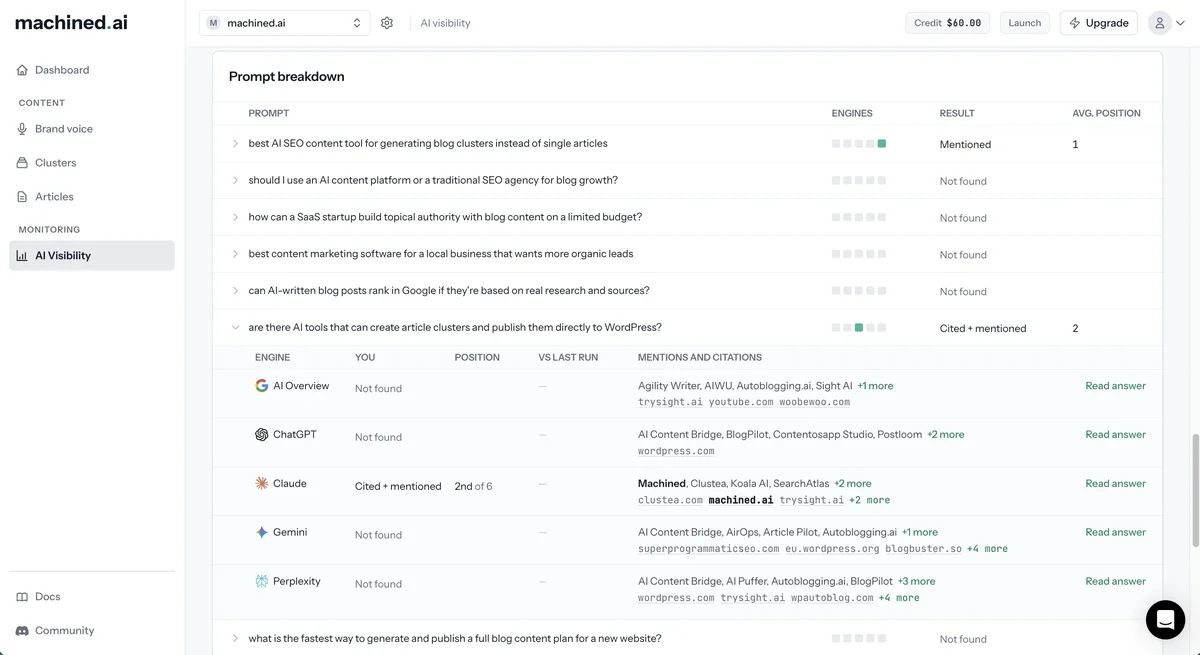The height and width of the screenshot is (655, 1200).
Task: Open the account menu chevron
Action: (x=1181, y=23)
